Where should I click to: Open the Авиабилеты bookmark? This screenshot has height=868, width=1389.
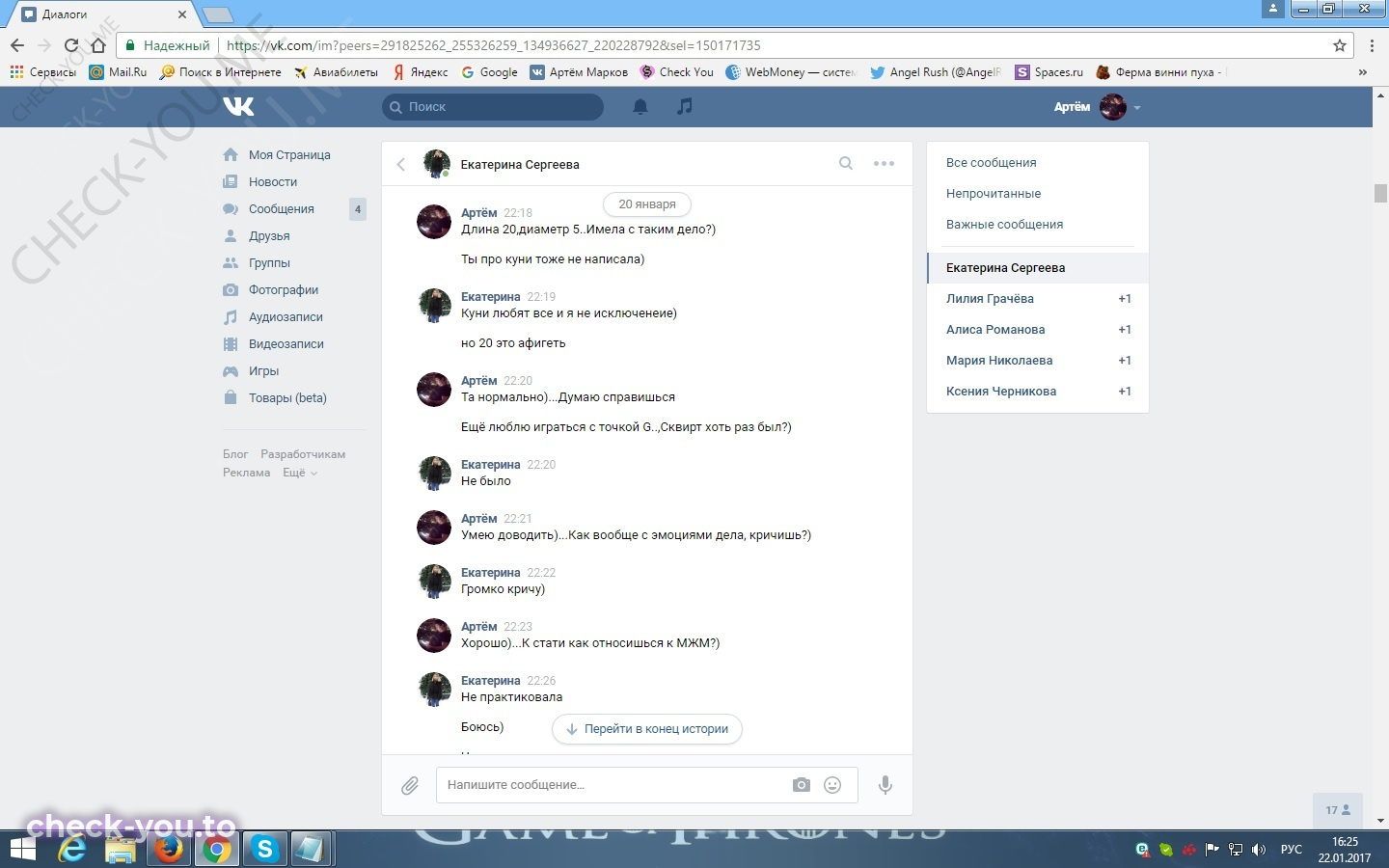point(336,72)
